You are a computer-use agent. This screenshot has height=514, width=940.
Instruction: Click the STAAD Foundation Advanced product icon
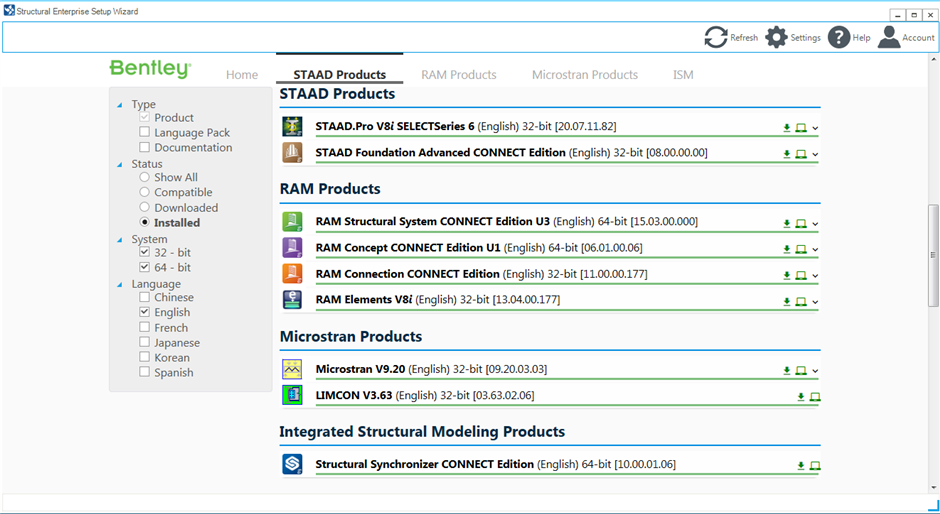click(293, 153)
